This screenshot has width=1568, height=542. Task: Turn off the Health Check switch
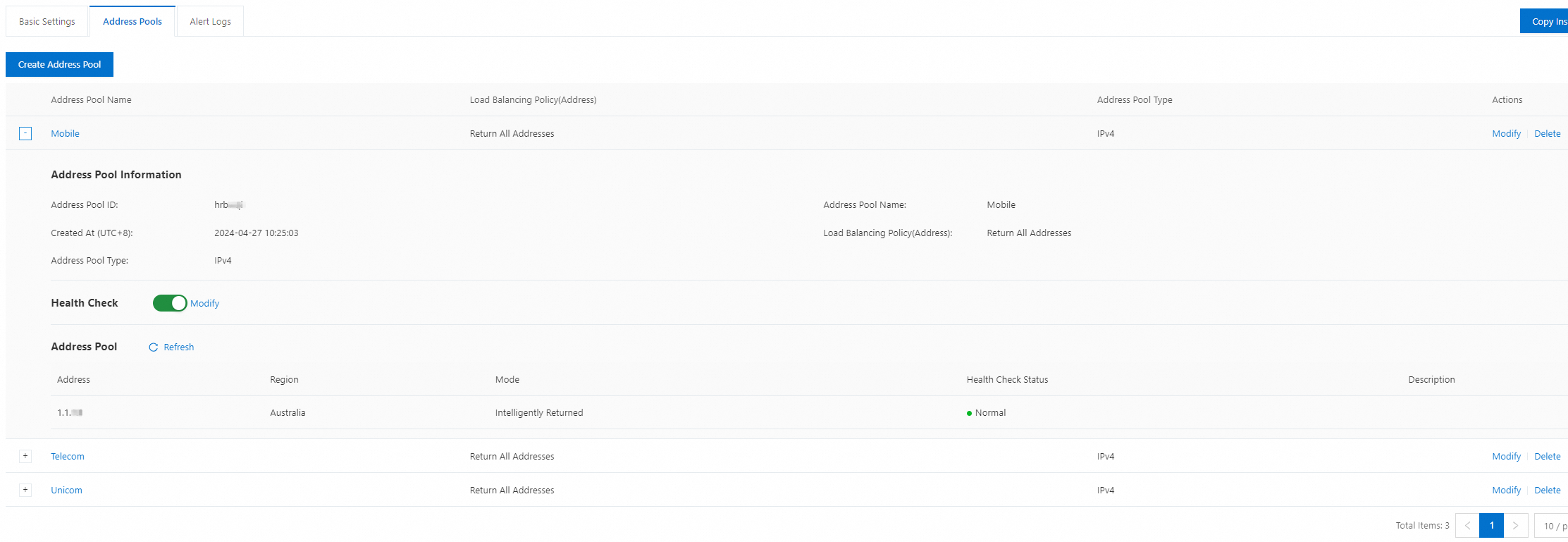coord(170,303)
